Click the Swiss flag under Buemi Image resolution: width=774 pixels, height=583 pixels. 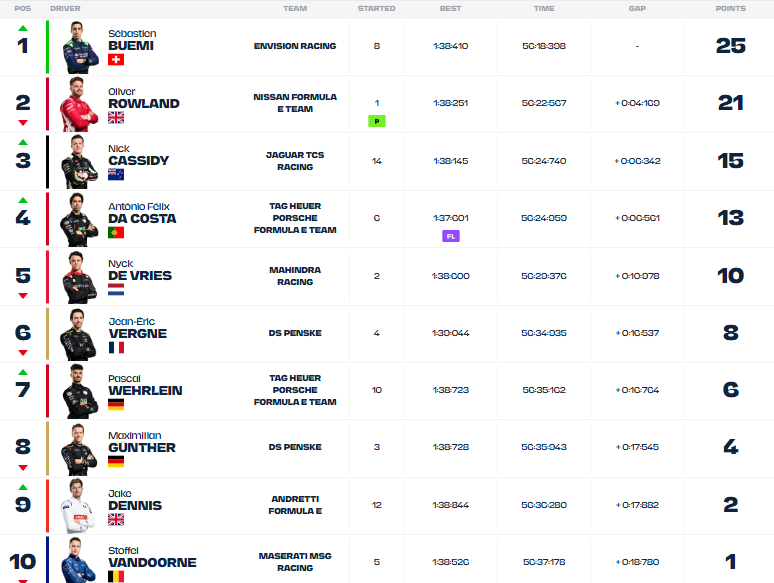116,60
